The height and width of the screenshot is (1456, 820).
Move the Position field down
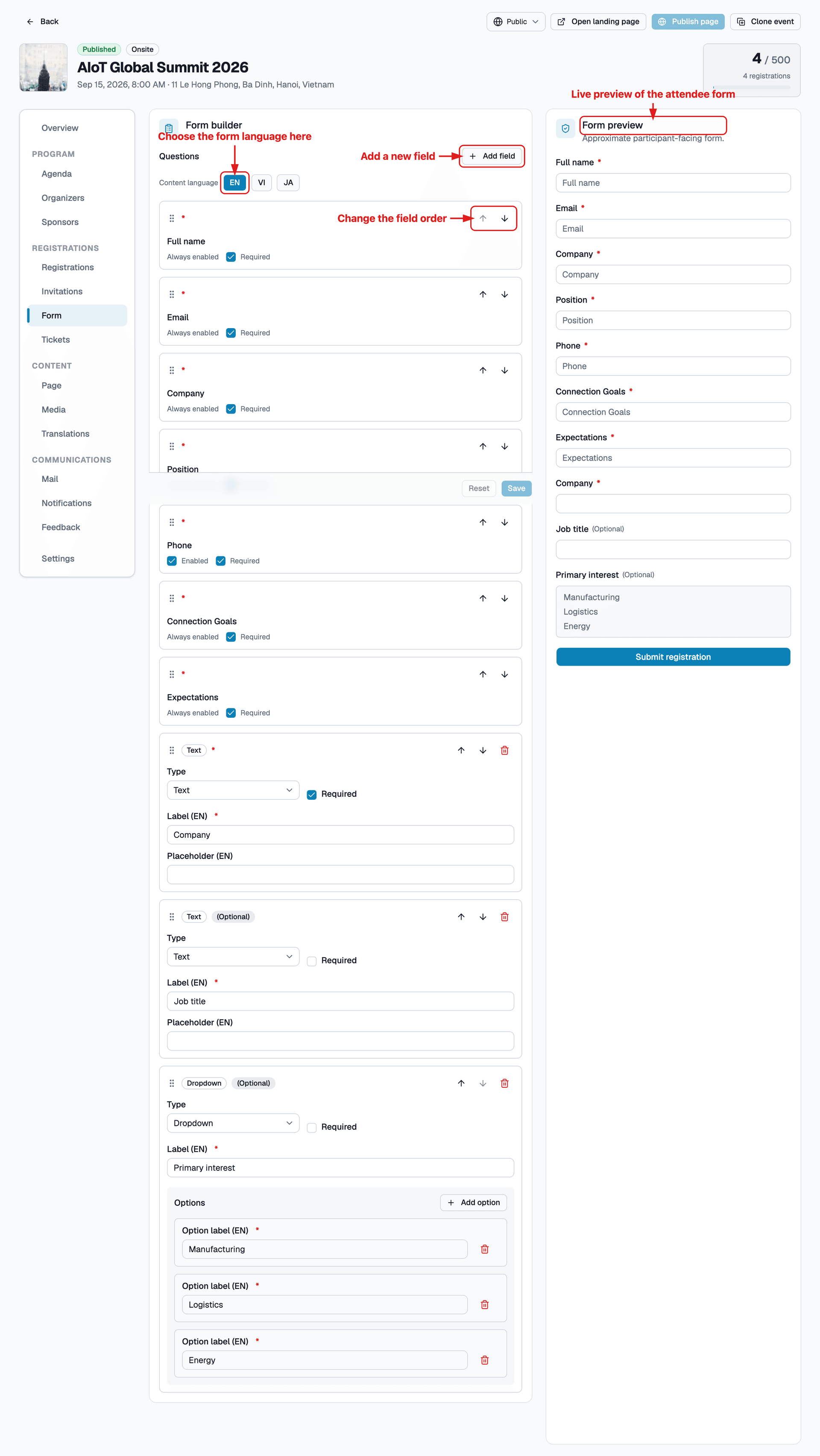pos(504,446)
